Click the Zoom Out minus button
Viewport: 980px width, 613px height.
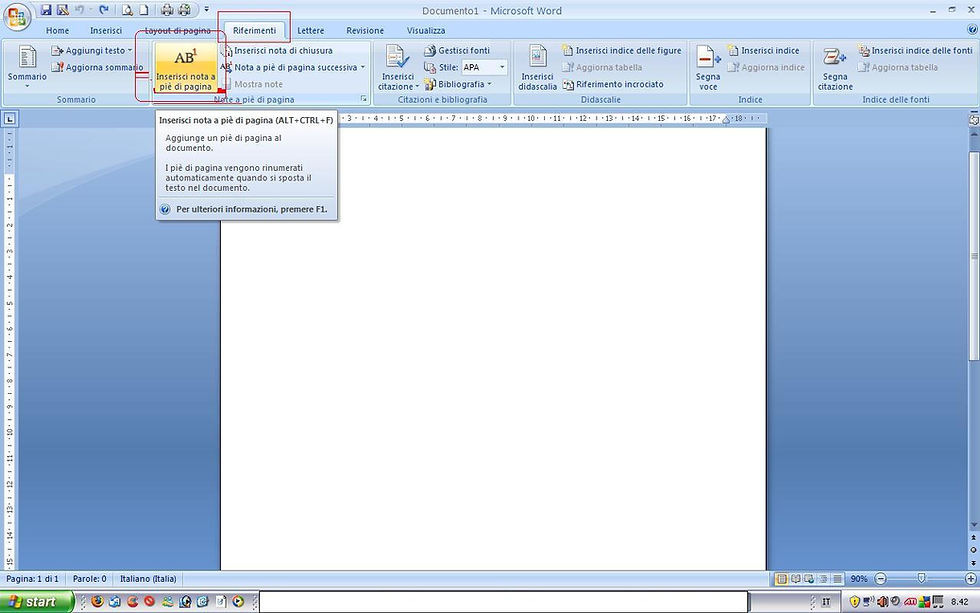point(880,579)
